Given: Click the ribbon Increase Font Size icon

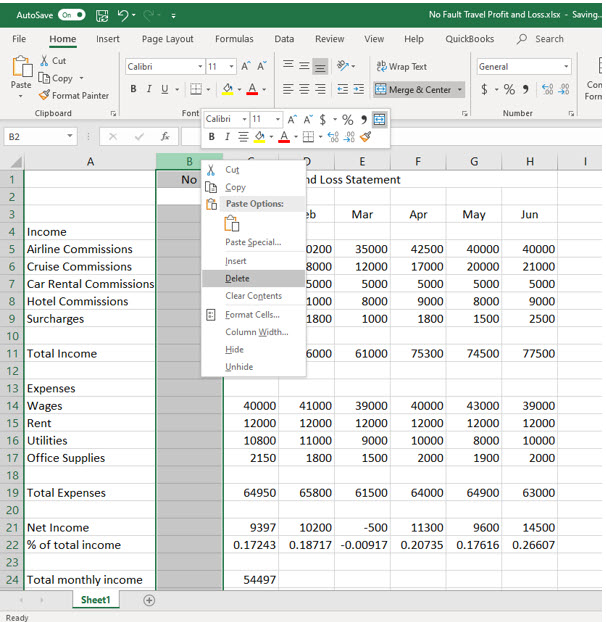Looking at the screenshot, I should tap(246, 66).
